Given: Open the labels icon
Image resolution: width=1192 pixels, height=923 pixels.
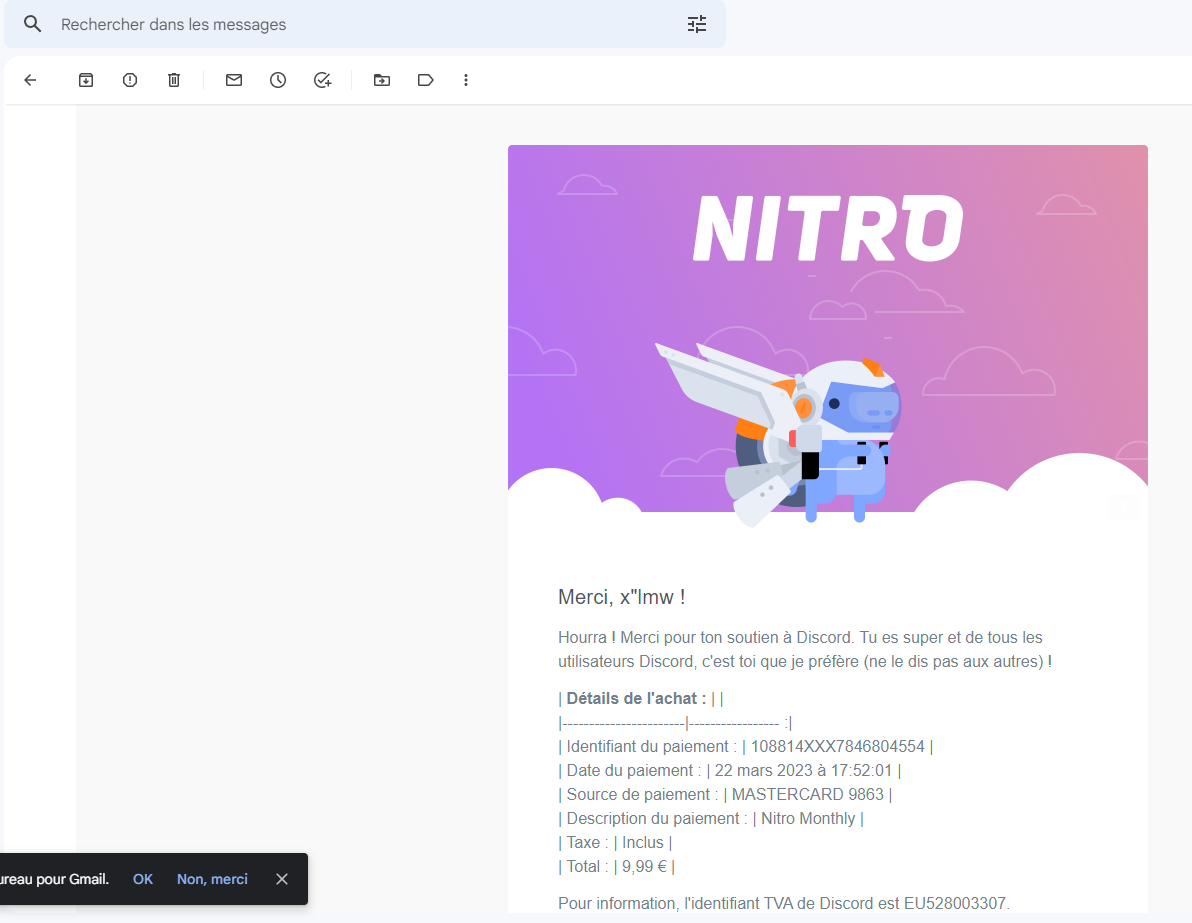Looking at the screenshot, I should 426,80.
